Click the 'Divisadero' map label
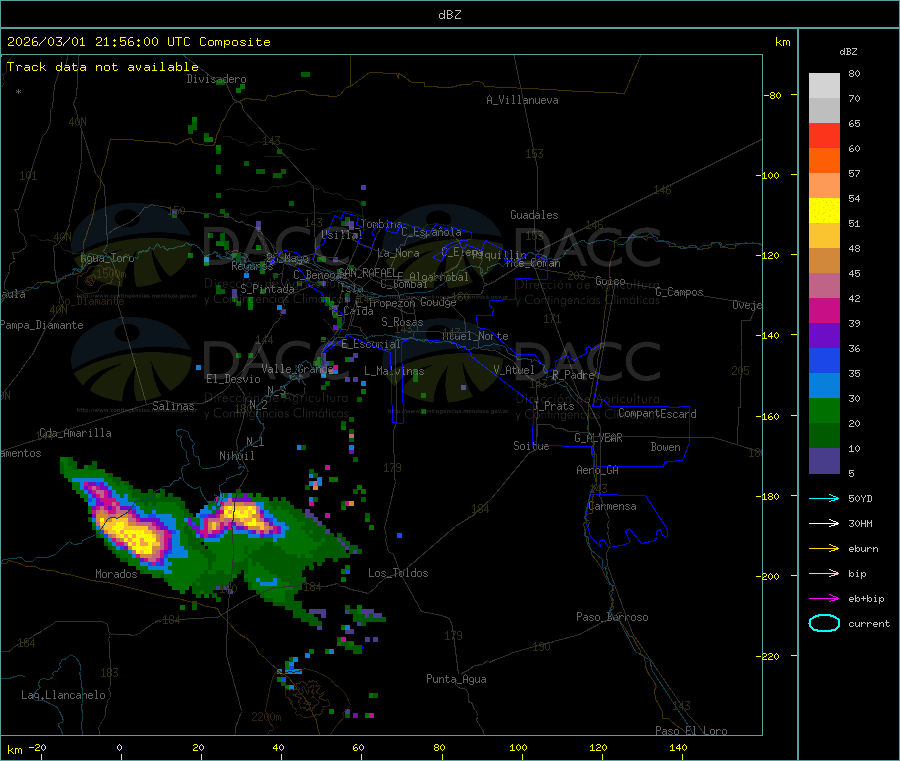 (216, 79)
